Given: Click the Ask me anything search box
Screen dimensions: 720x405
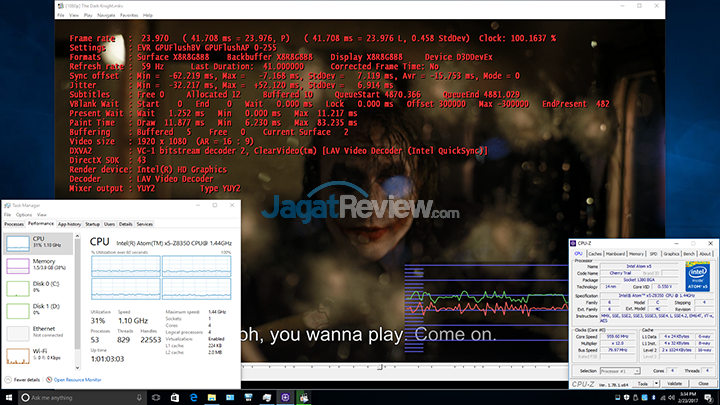Looking at the screenshot, I should [80, 397].
